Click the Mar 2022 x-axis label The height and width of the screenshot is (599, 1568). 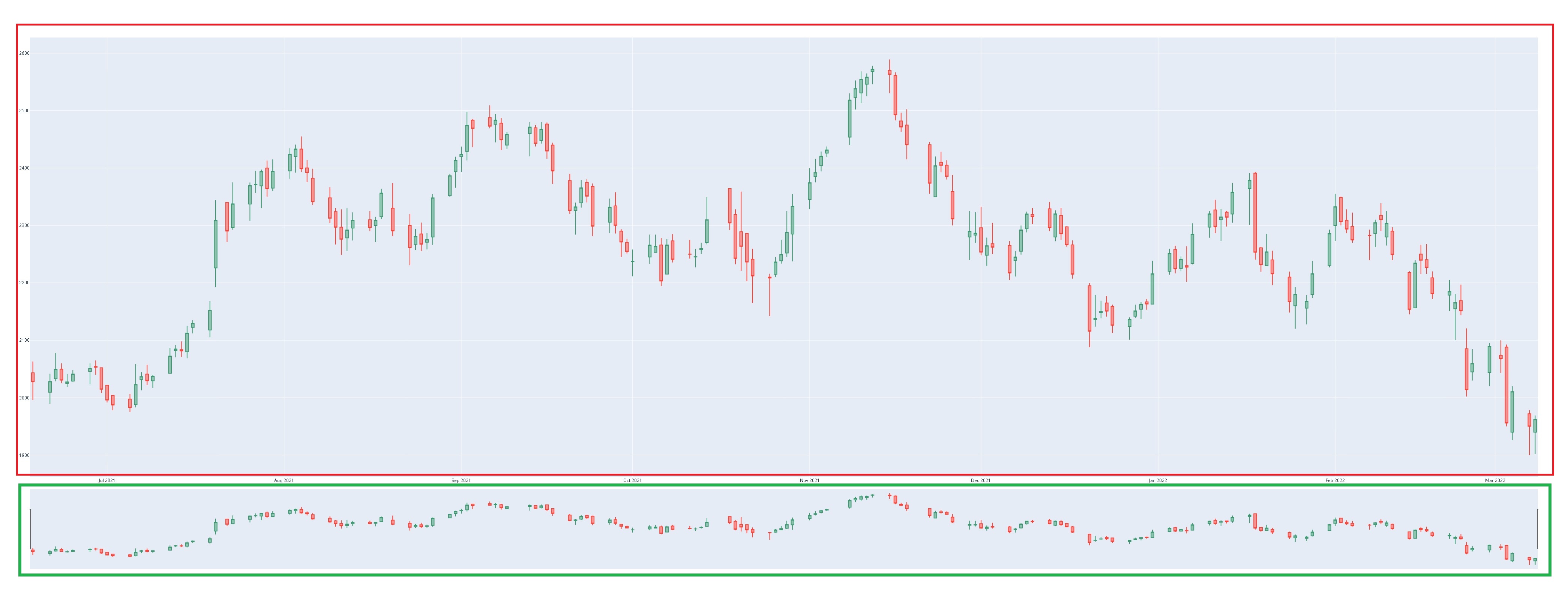[x=1495, y=480]
